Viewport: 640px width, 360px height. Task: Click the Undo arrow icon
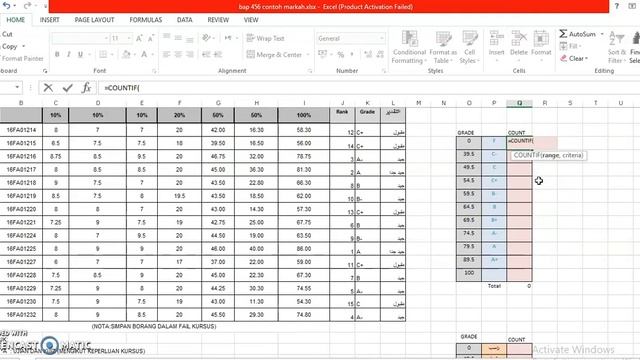point(7,6)
